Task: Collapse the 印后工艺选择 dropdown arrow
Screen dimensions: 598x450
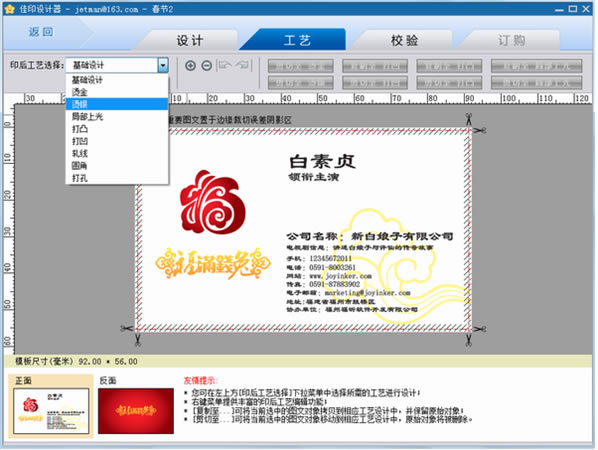Action: point(163,65)
